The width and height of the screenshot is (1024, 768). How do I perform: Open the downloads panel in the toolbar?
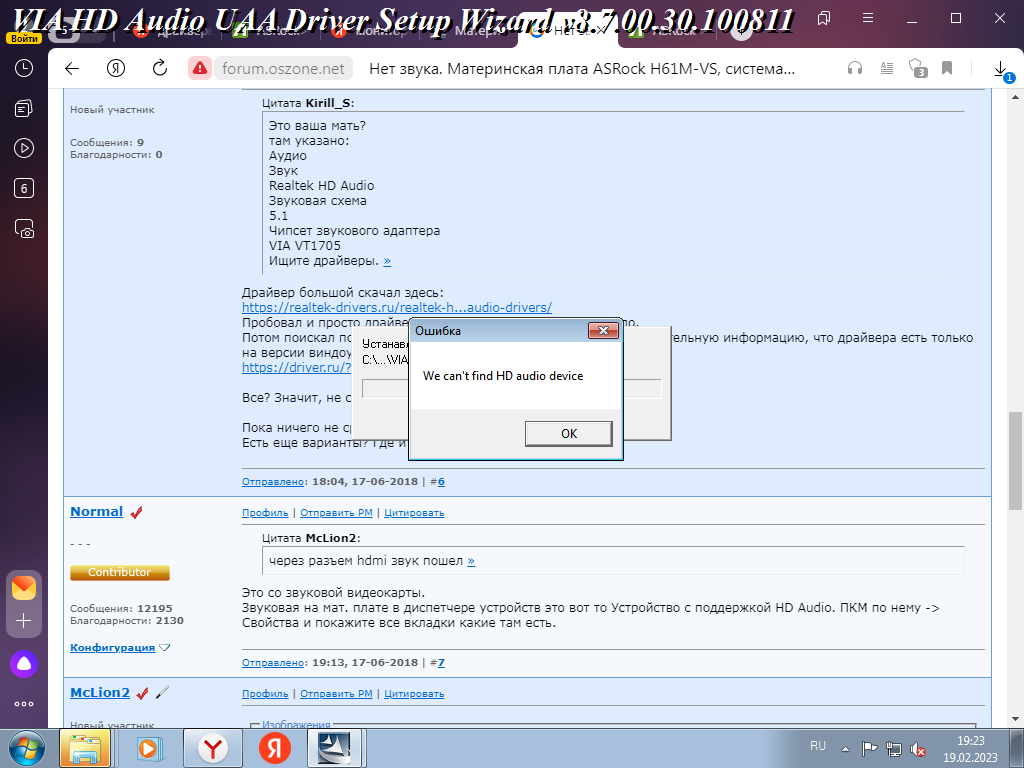1001,68
